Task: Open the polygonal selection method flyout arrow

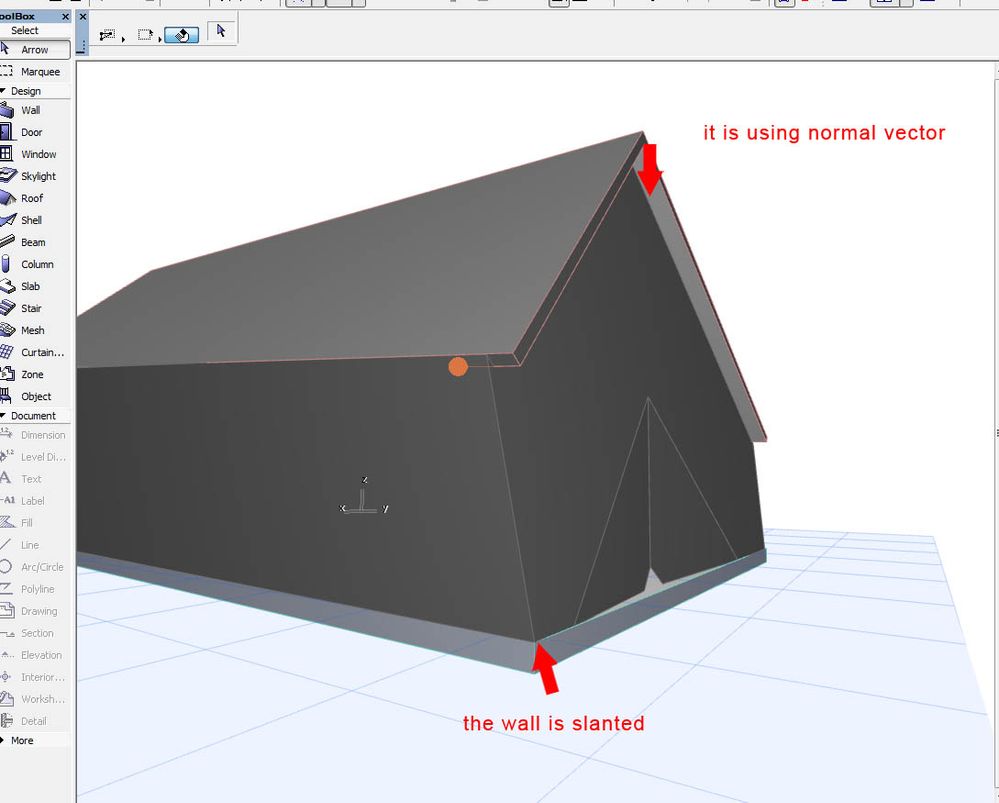Action: coord(123,40)
